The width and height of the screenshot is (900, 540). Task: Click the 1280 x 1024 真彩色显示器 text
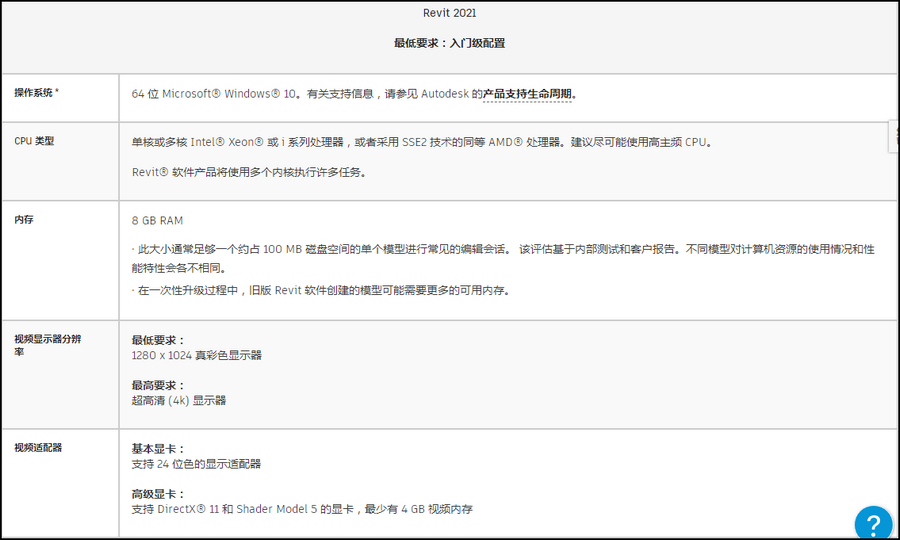(x=196, y=355)
